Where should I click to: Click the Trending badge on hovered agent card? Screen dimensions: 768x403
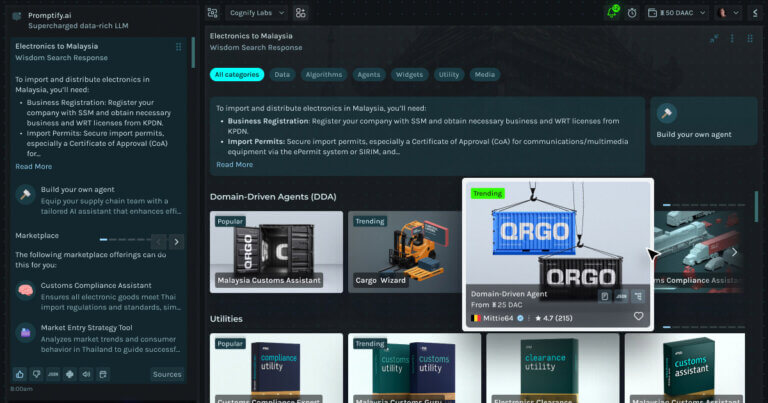click(487, 193)
